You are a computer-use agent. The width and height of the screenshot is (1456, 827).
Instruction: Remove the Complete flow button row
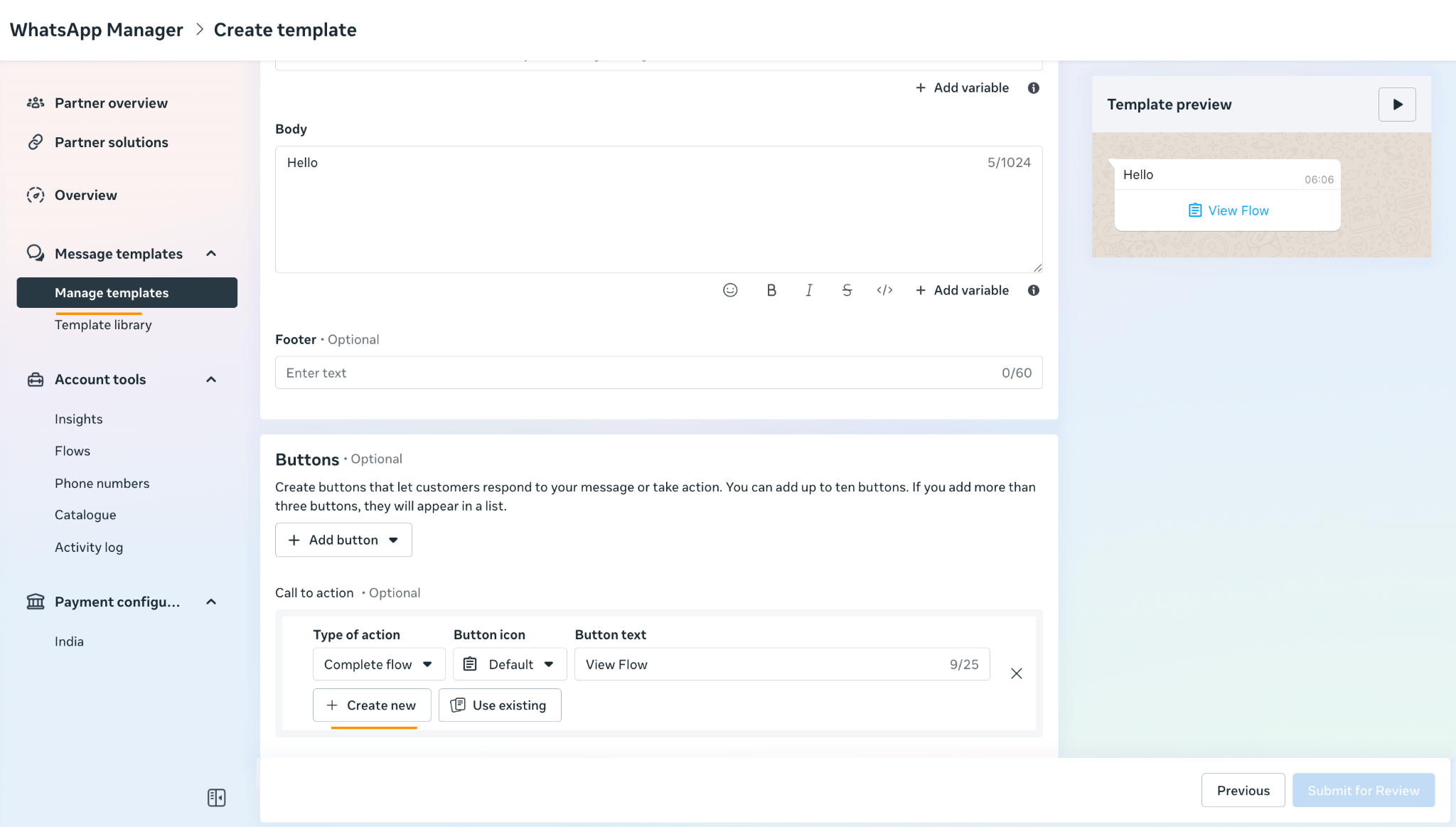(x=1017, y=673)
